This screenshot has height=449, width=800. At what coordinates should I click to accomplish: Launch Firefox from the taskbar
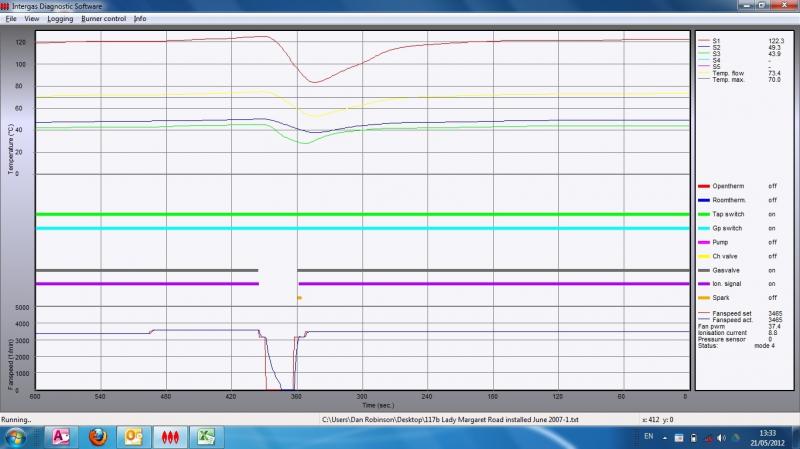pos(97,437)
